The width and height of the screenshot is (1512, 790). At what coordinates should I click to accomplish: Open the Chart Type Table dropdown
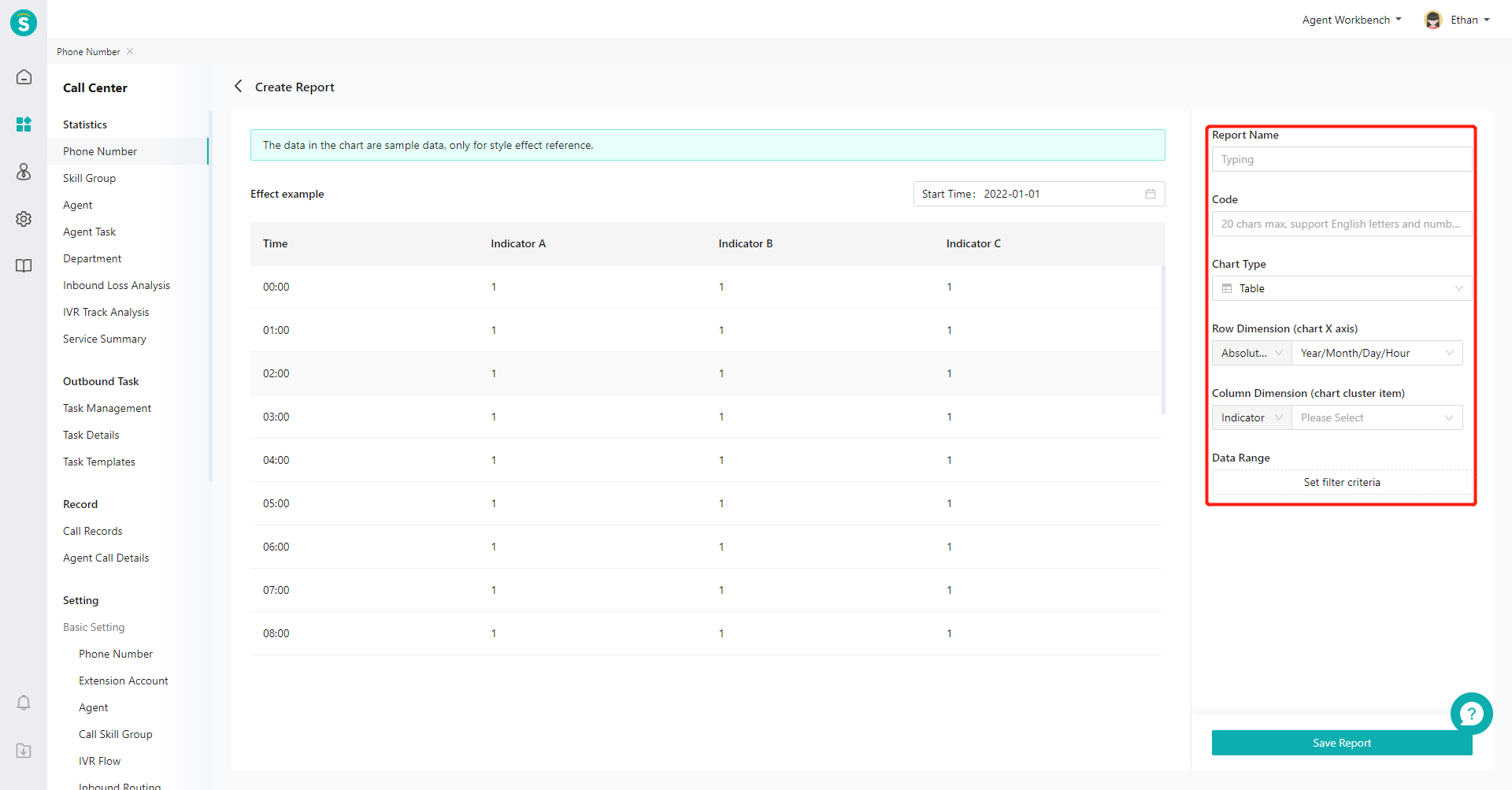click(x=1342, y=288)
